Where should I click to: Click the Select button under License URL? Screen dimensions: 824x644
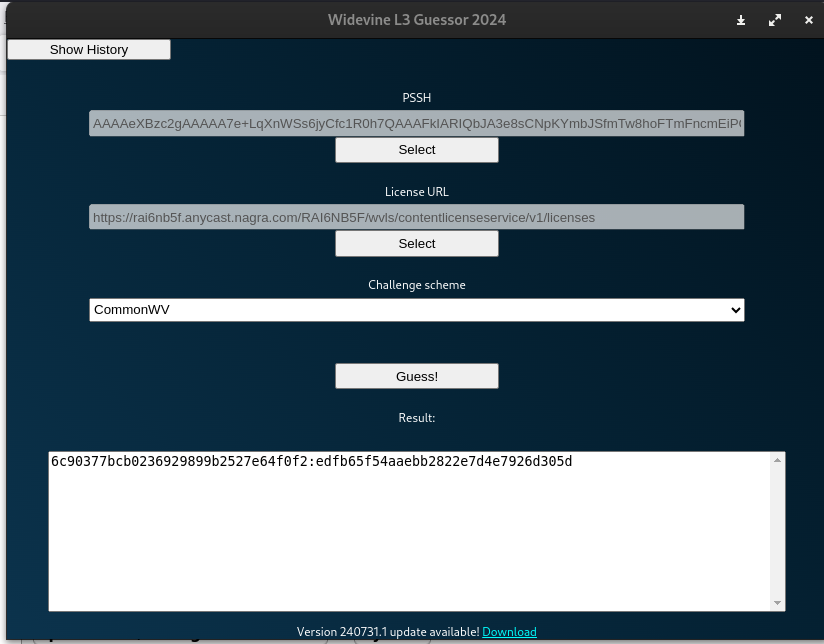[417, 244]
